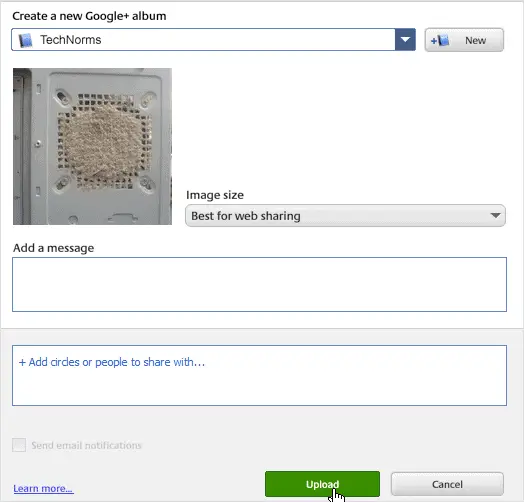Click the dusty computer case thumbnail
Screen dimensions: 524x502
coord(93,146)
